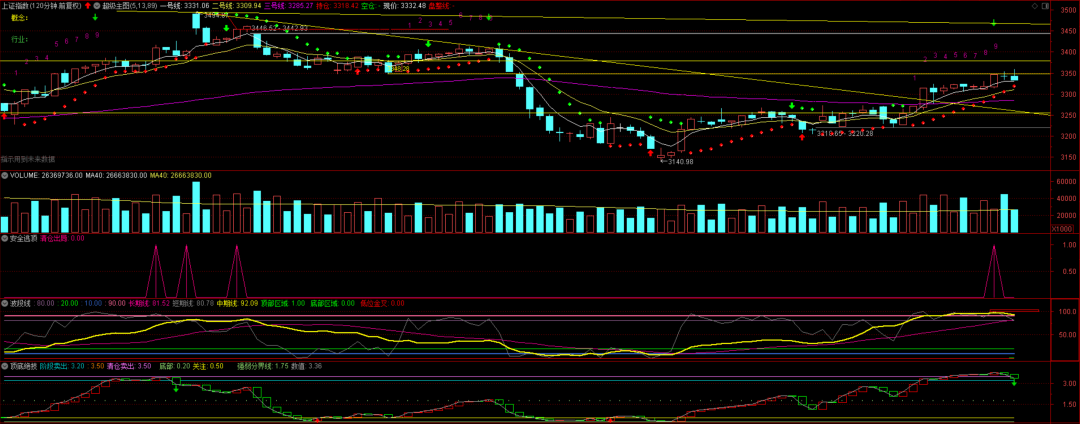Click the 清仓卖出: 3.50 readout
The width and height of the screenshot is (1080, 424).
click(129, 366)
